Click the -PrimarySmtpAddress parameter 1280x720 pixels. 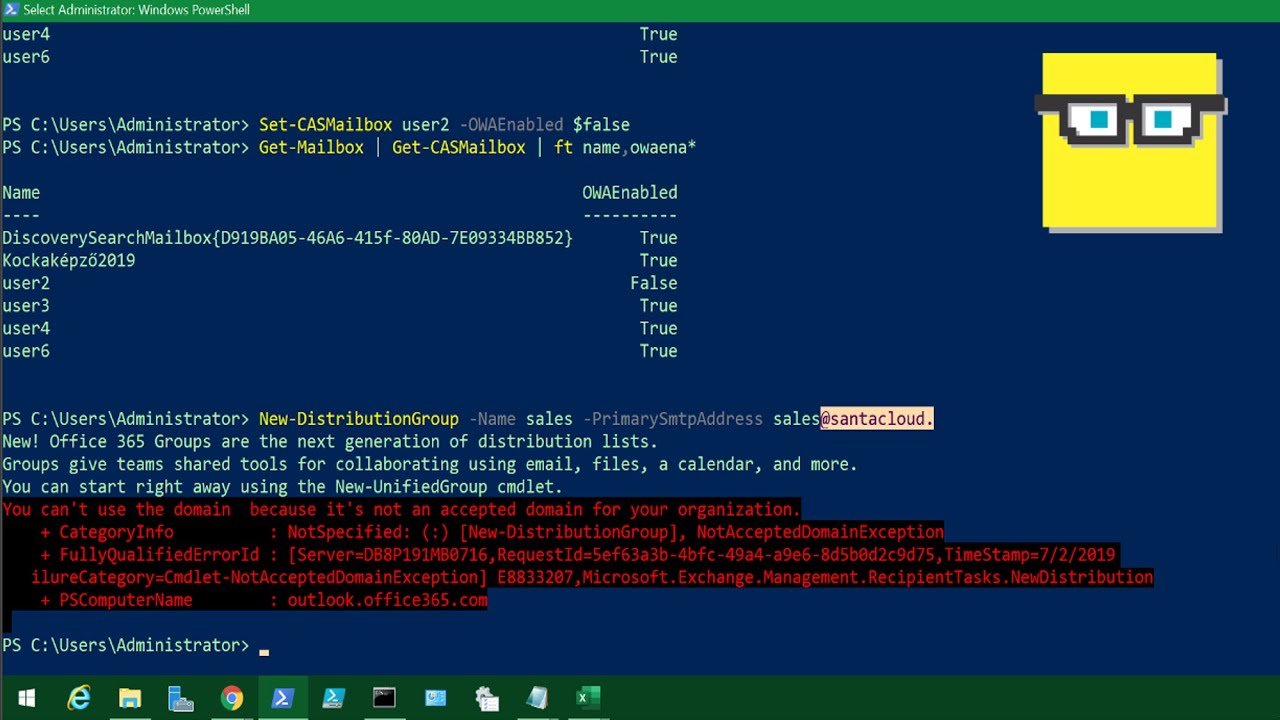click(x=672, y=419)
